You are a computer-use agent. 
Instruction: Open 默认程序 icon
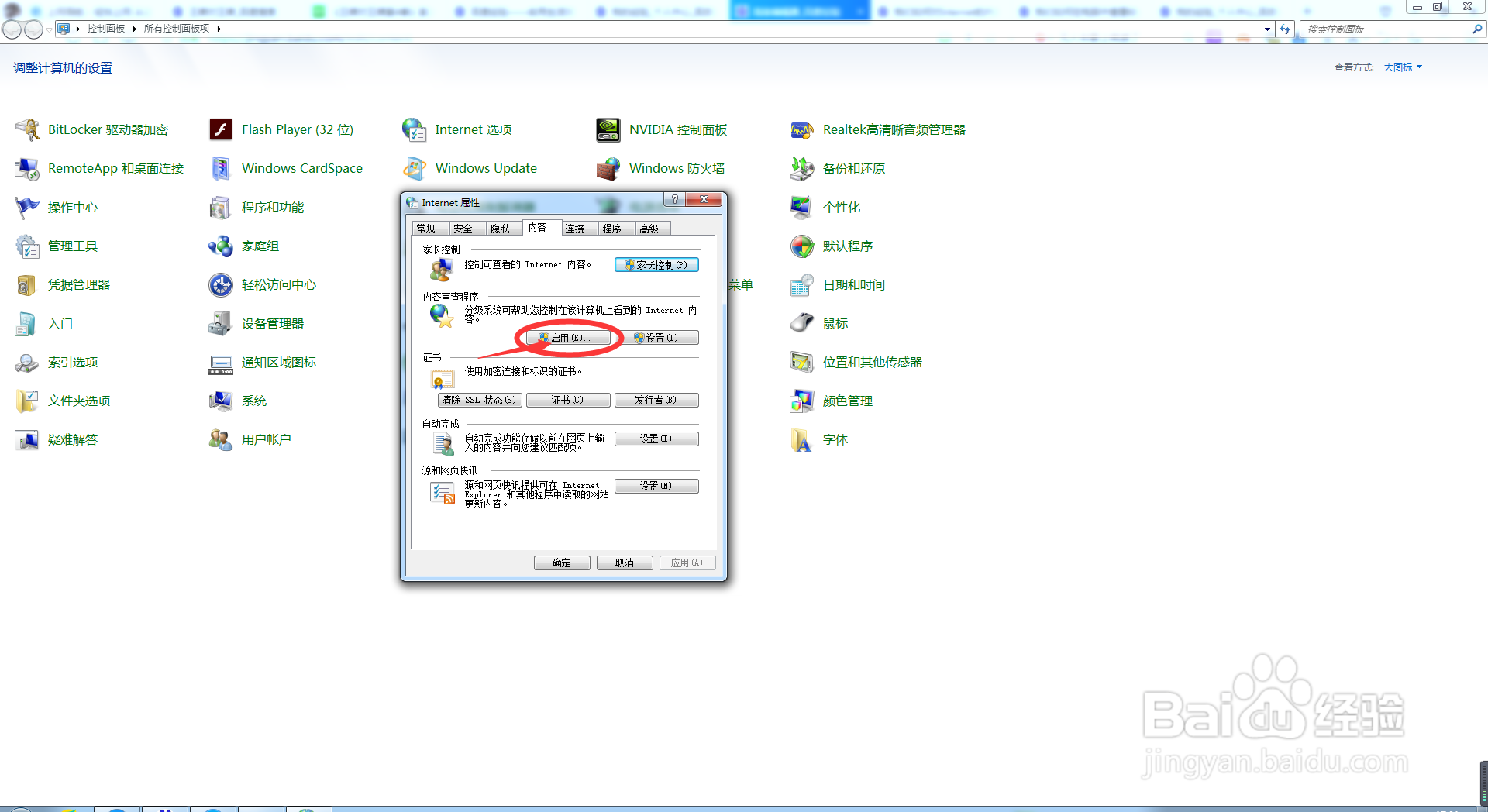point(802,246)
